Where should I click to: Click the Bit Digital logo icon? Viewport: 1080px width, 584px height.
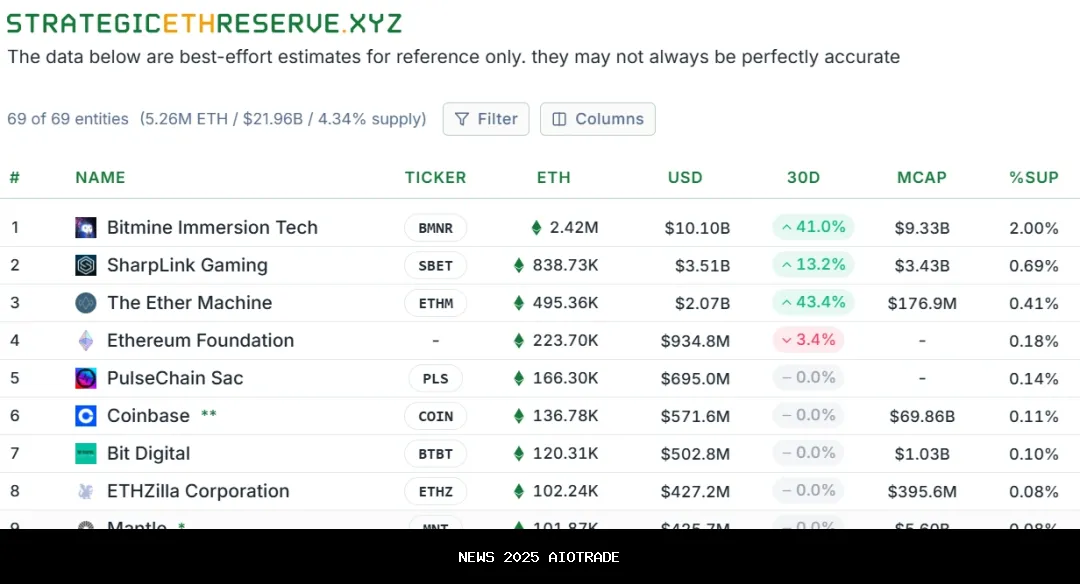click(86, 454)
